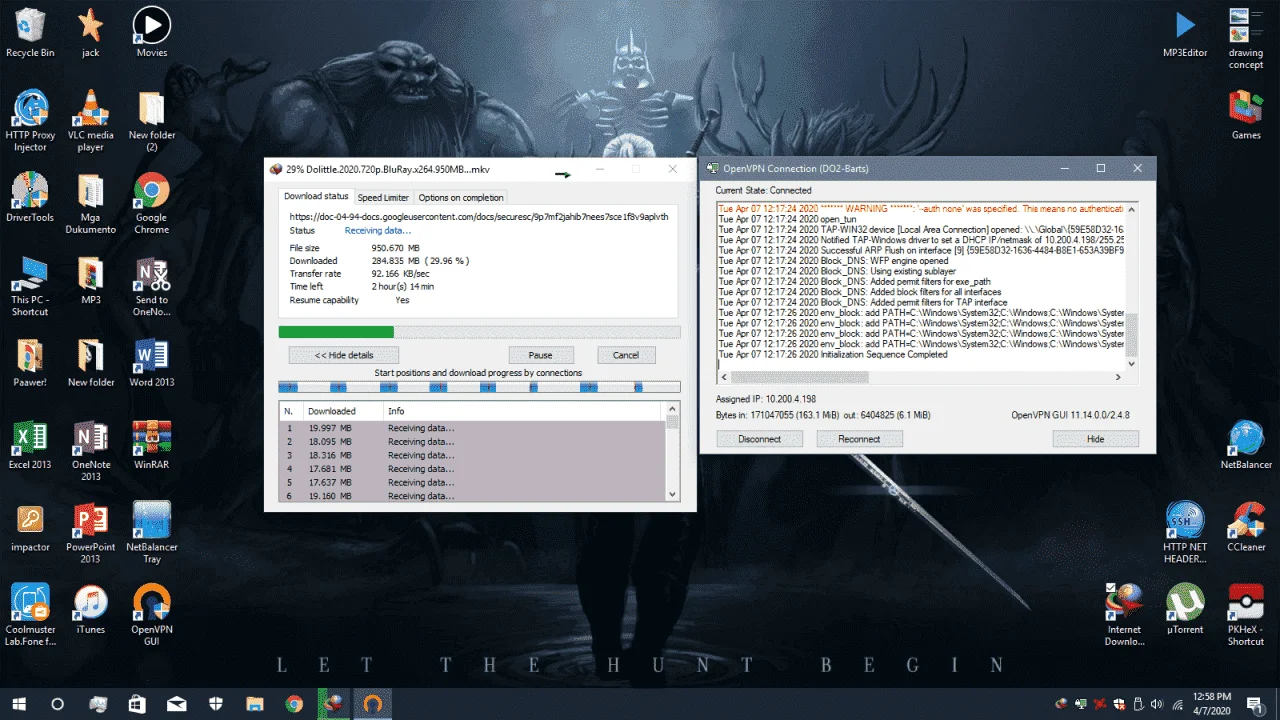The image size is (1280, 720).
Task: Open the Games desktop icon
Action: coord(1246,115)
